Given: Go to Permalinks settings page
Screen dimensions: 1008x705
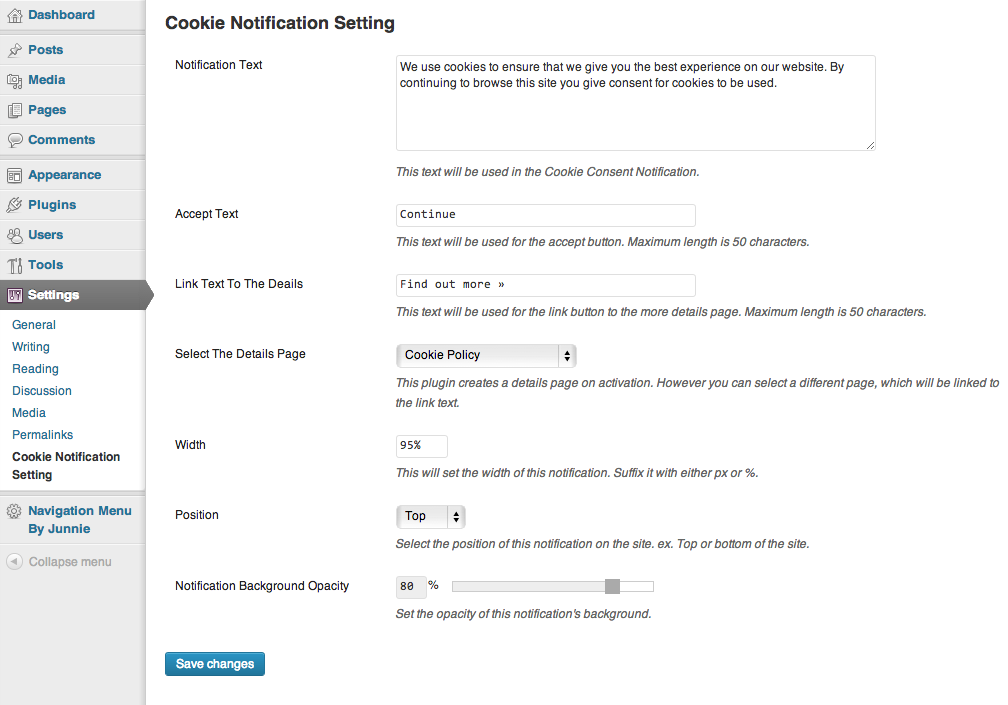Looking at the screenshot, I should click(42, 435).
